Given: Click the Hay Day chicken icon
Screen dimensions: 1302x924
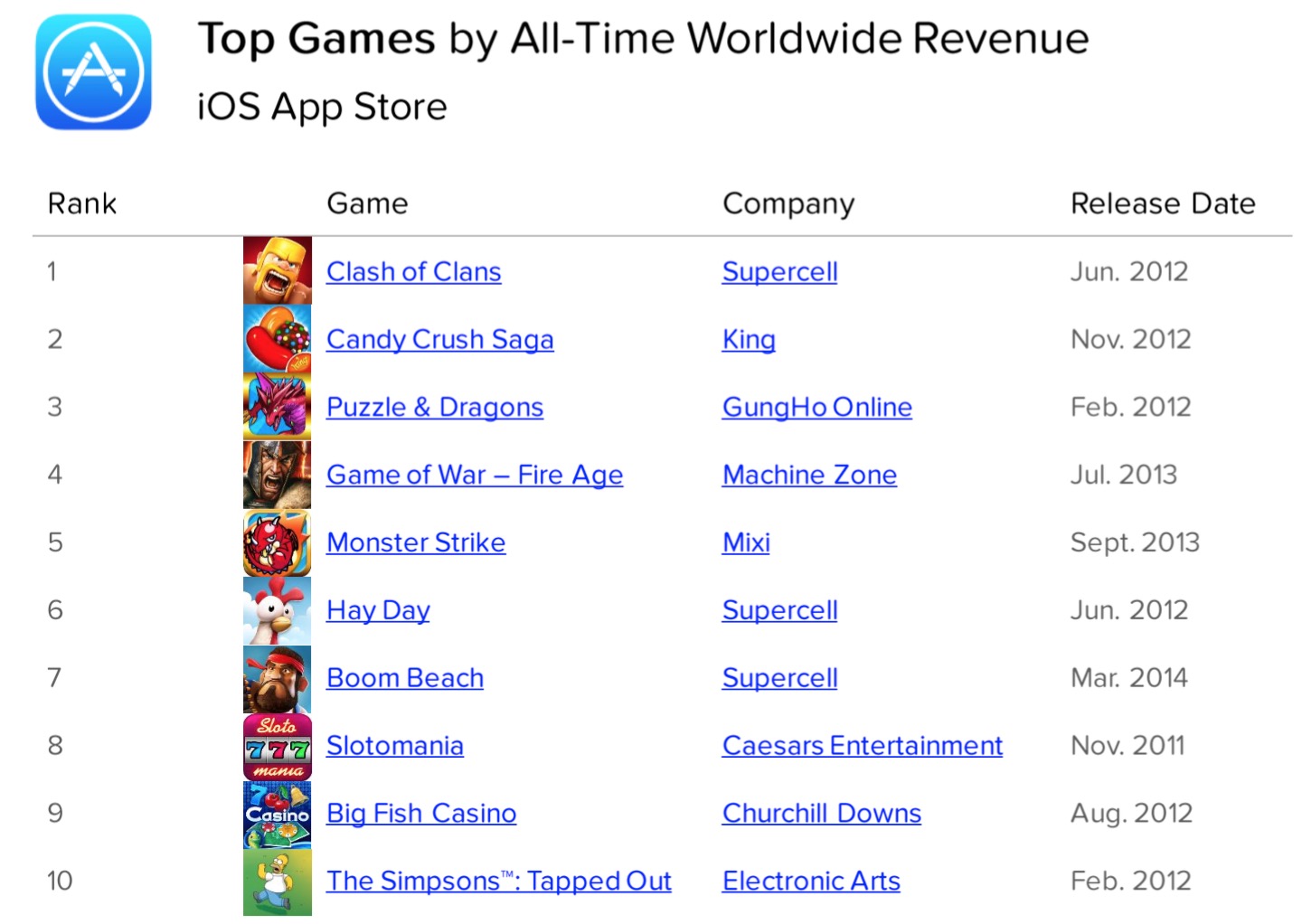Looking at the screenshot, I should pyautogui.click(x=277, y=610).
